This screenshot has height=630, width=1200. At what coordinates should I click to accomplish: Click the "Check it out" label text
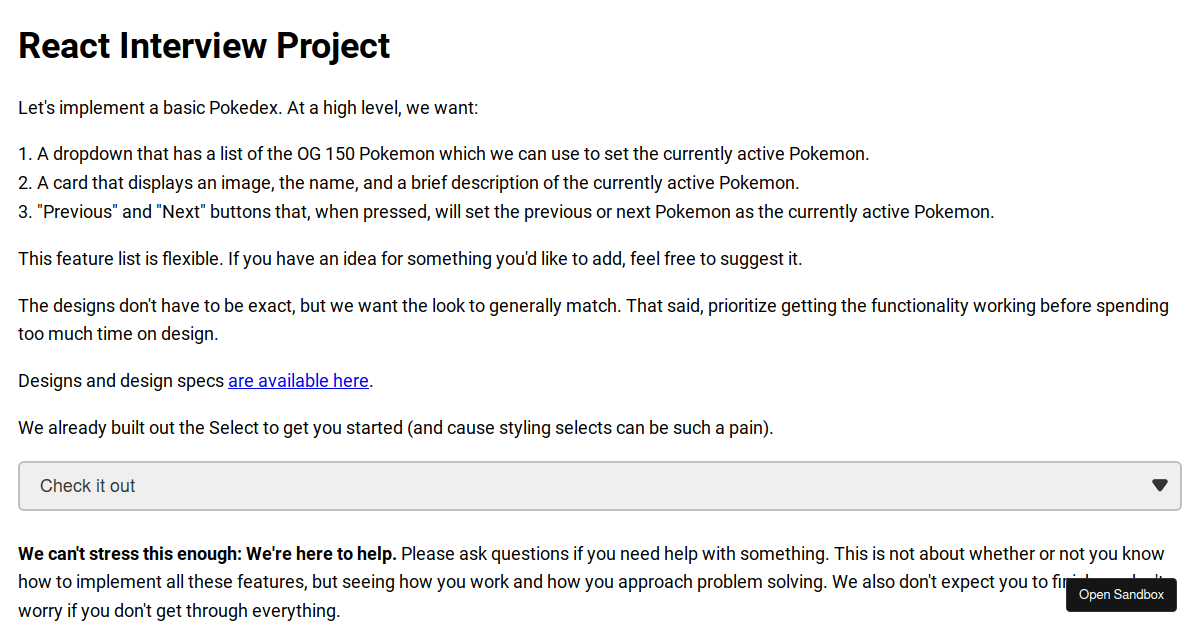[87, 486]
